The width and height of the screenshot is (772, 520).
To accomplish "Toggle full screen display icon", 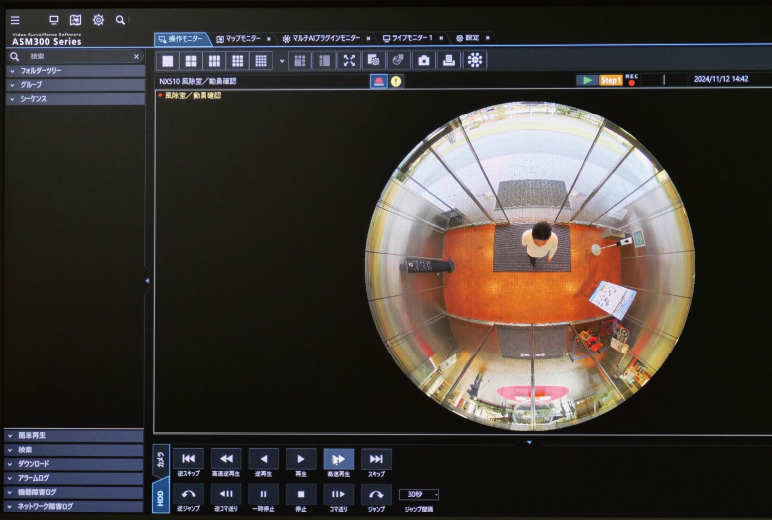I will tap(349, 61).
